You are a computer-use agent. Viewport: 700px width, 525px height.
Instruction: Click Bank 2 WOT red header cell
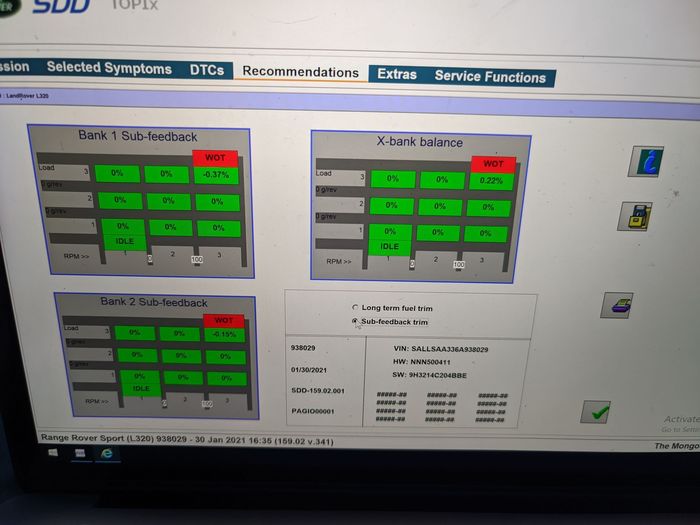pyautogui.click(x=224, y=321)
